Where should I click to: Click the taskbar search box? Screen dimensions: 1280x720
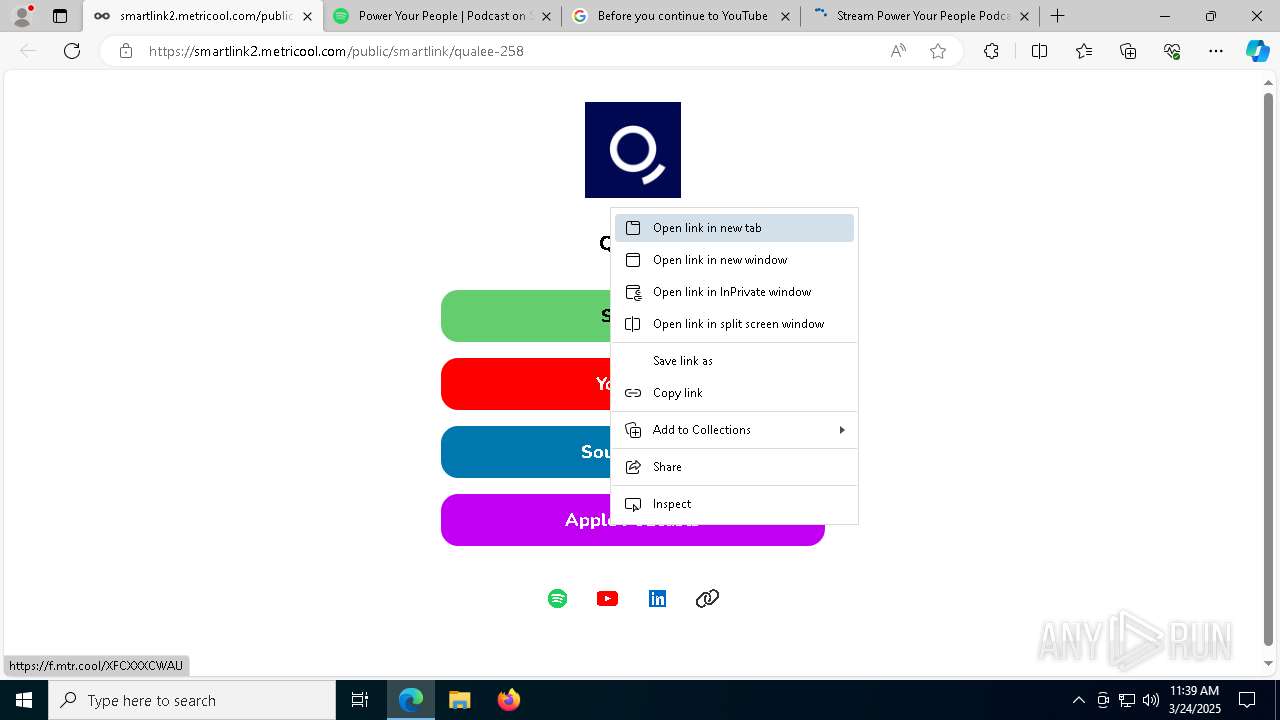tap(192, 700)
